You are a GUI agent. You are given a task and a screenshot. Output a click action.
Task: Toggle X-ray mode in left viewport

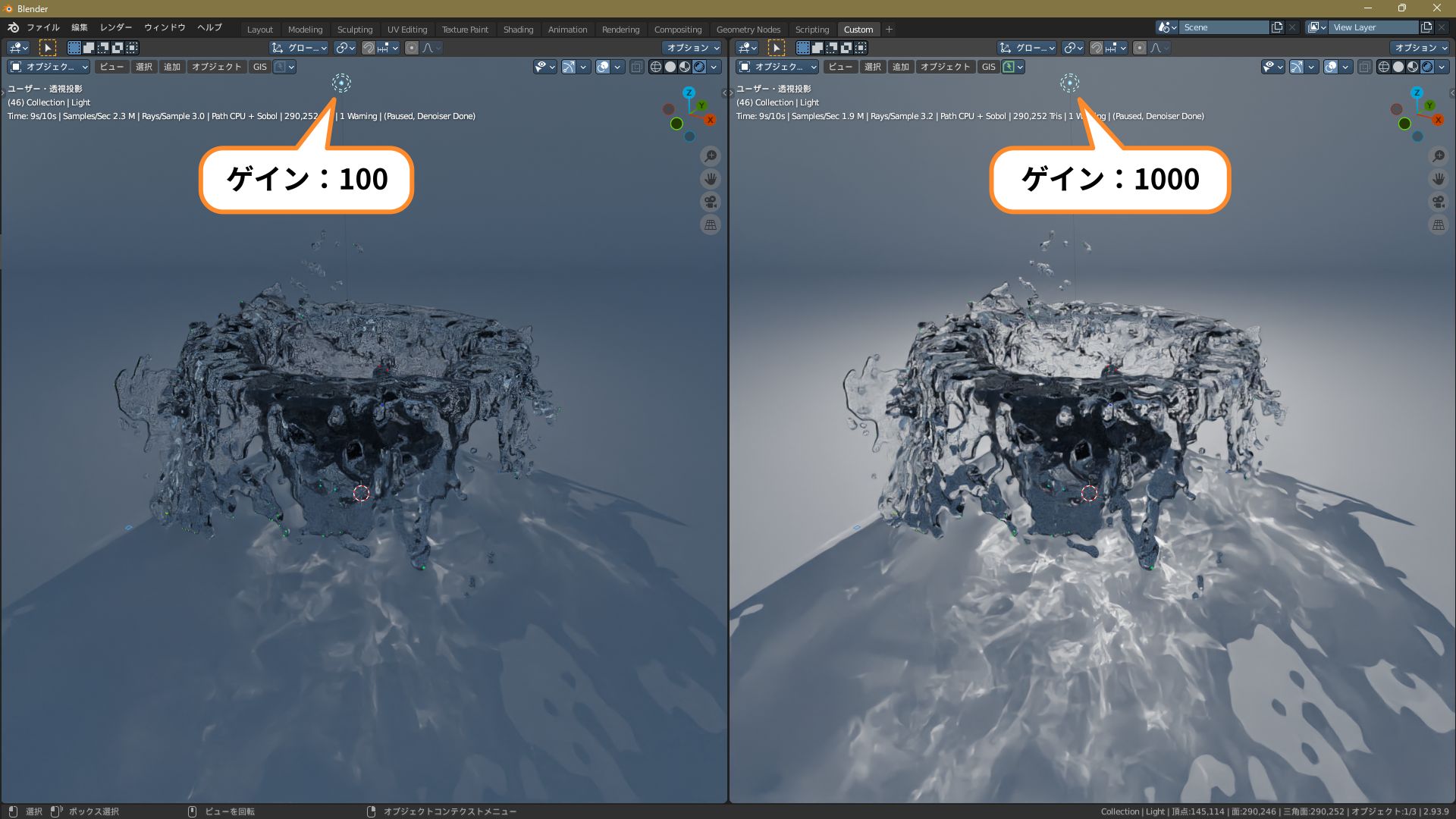[636, 67]
